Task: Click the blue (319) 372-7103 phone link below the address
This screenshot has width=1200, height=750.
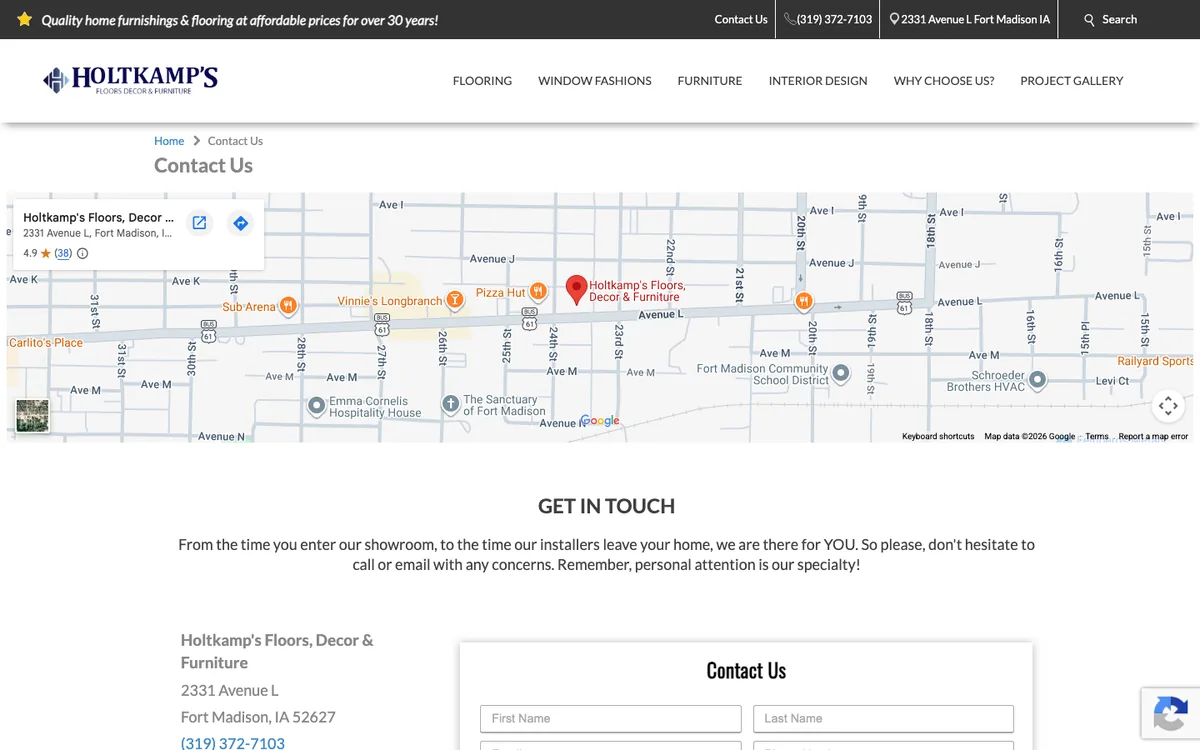Action: [x=233, y=743]
